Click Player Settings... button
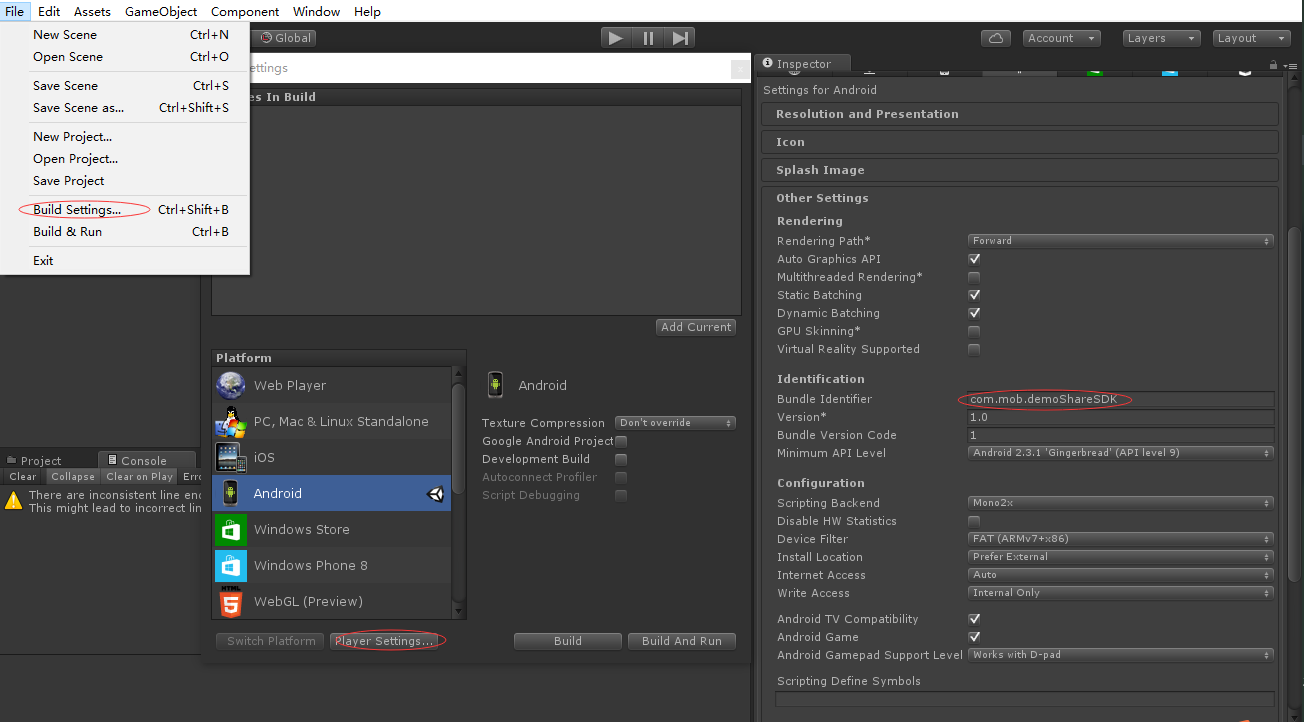This screenshot has width=1304, height=722. coord(384,641)
